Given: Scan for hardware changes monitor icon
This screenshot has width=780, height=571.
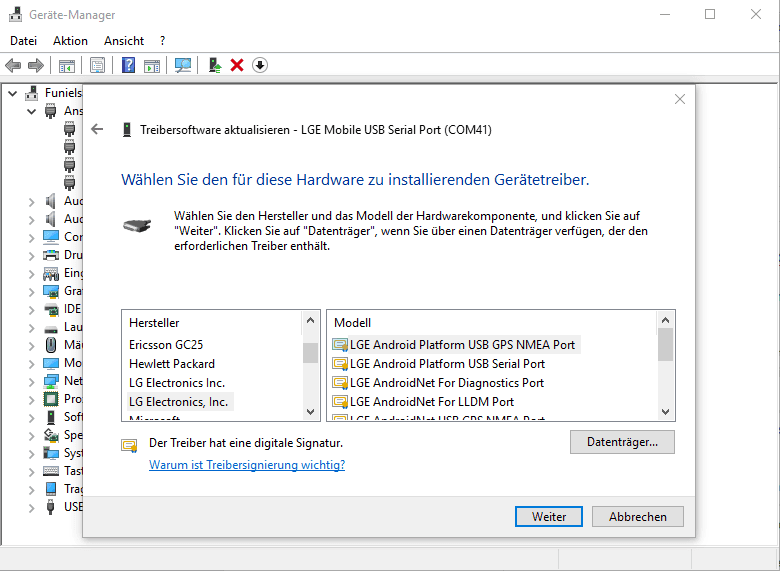Looking at the screenshot, I should pos(183,65).
